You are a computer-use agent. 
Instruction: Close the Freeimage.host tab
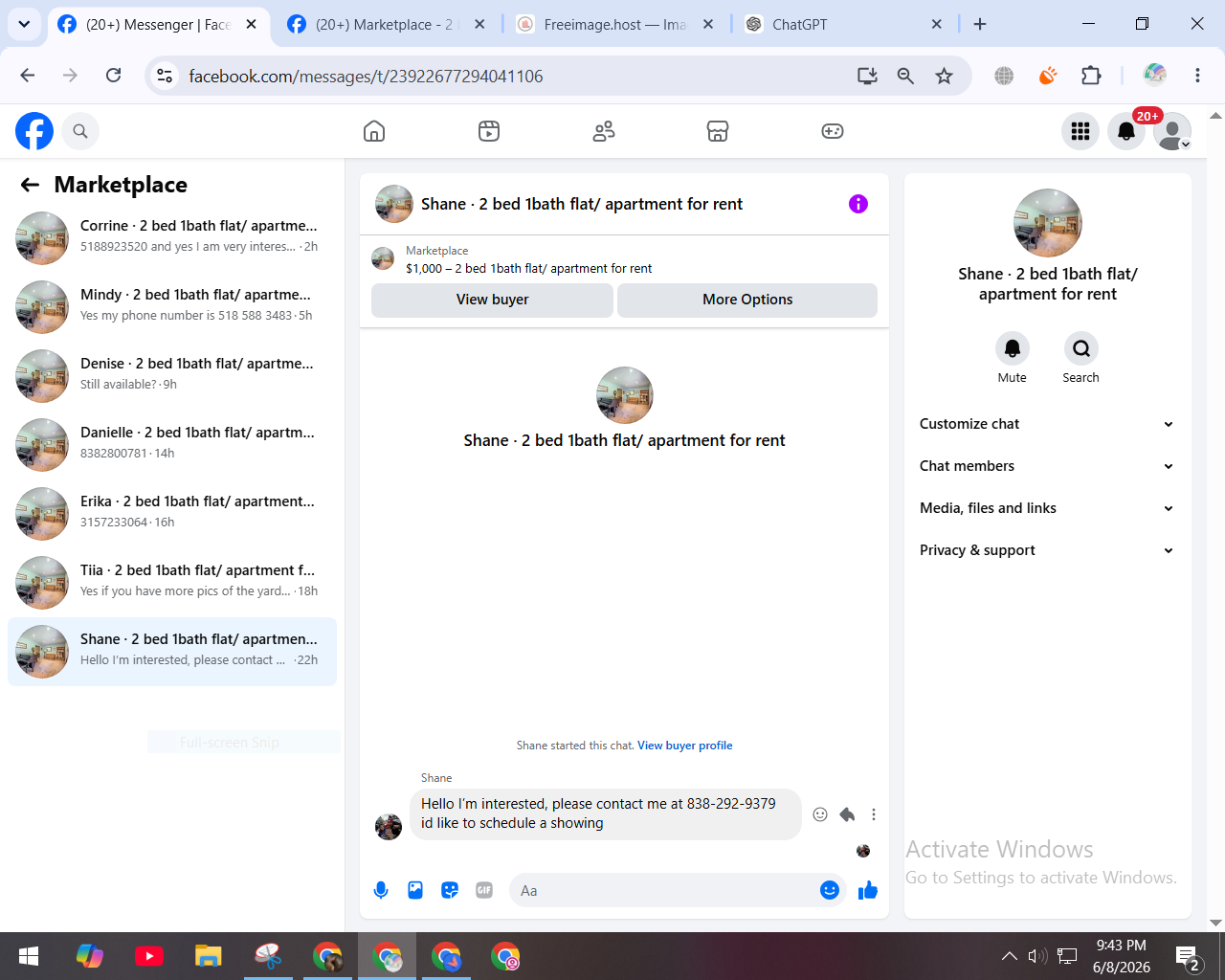click(708, 25)
